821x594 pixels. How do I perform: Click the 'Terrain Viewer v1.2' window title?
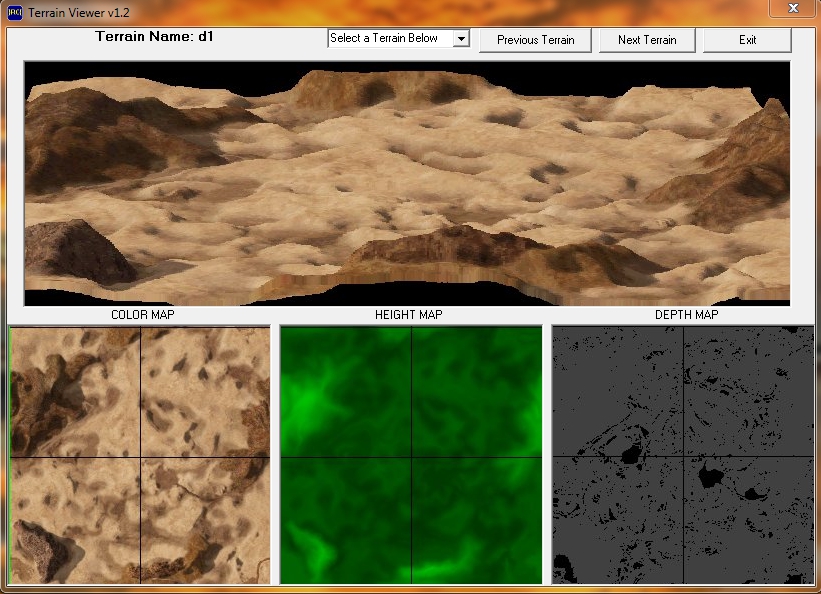click(79, 12)
